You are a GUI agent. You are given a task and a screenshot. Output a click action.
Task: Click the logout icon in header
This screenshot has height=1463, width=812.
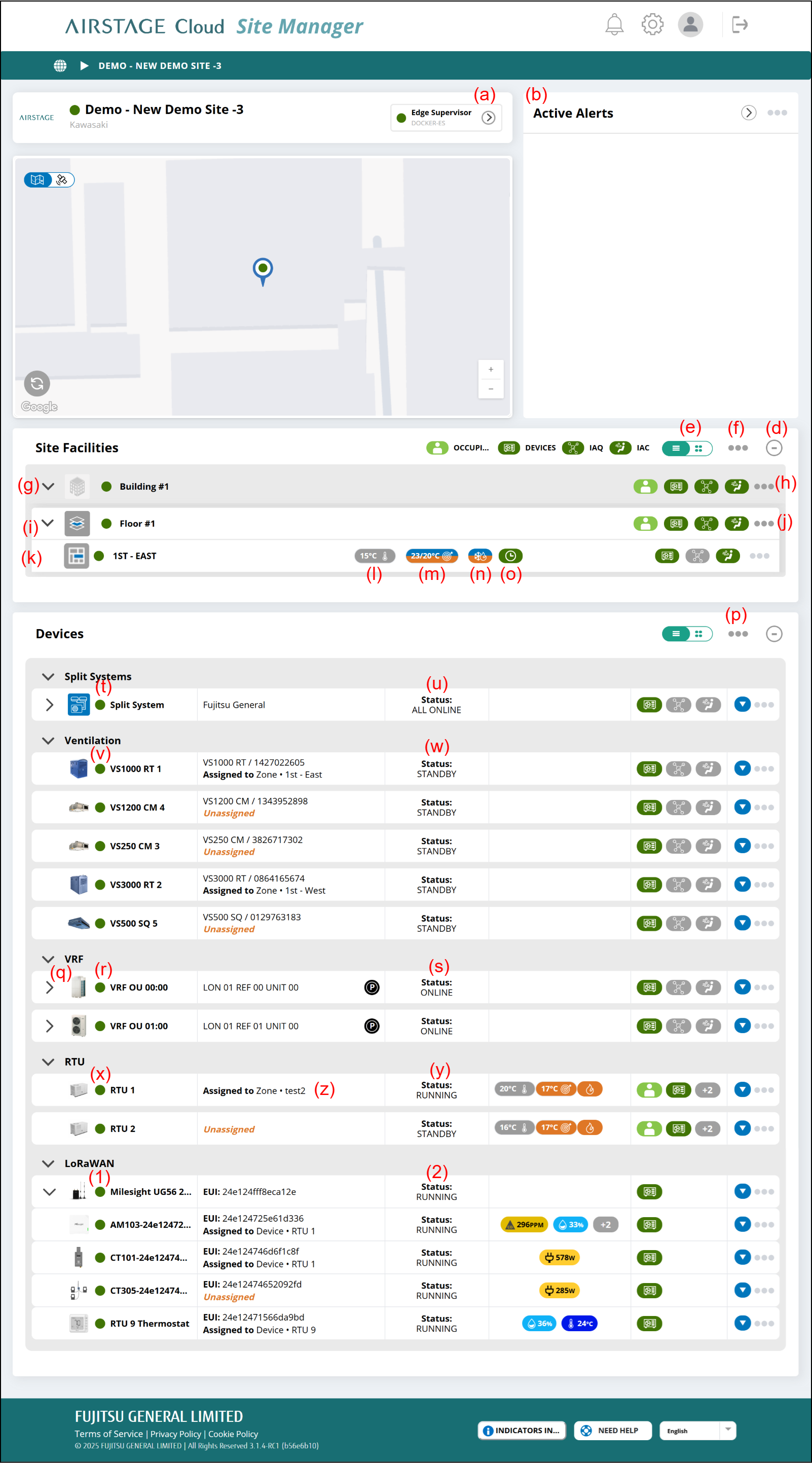(740, 25)
